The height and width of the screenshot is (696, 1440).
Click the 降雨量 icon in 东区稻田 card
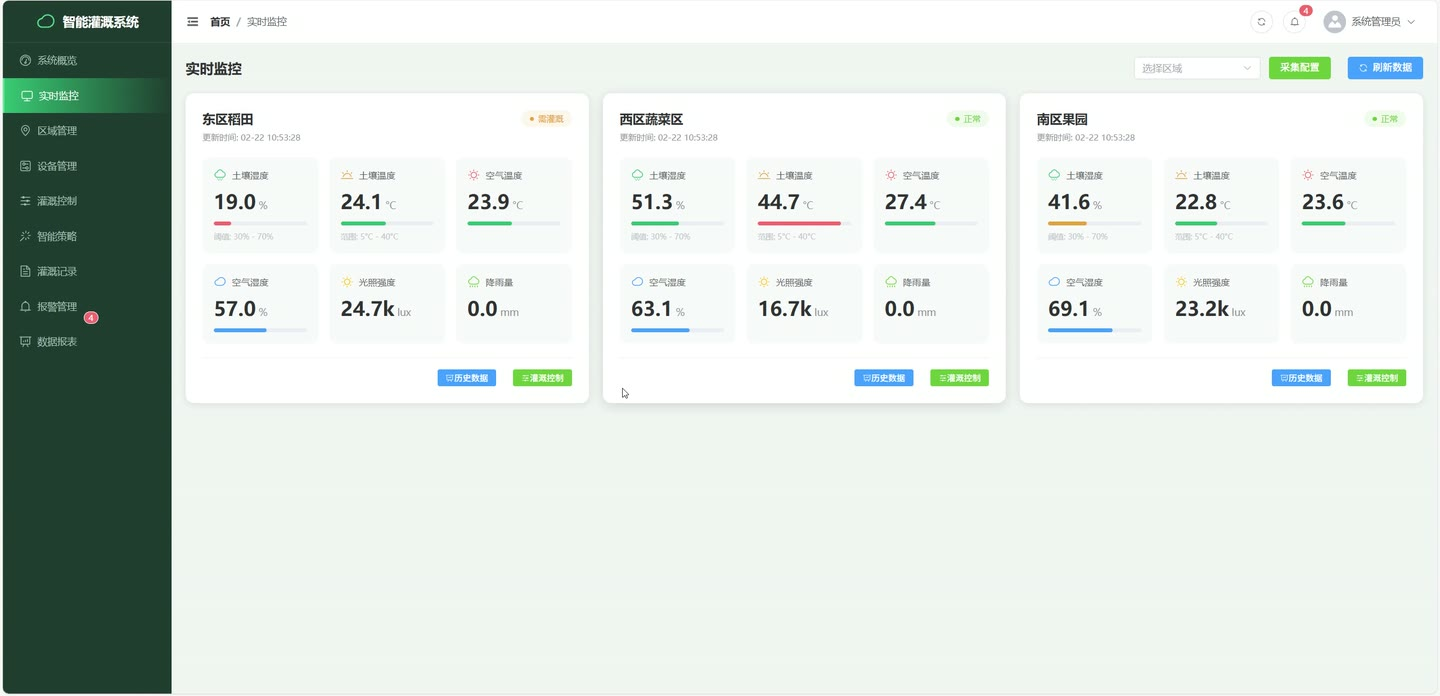pos(474,282)
